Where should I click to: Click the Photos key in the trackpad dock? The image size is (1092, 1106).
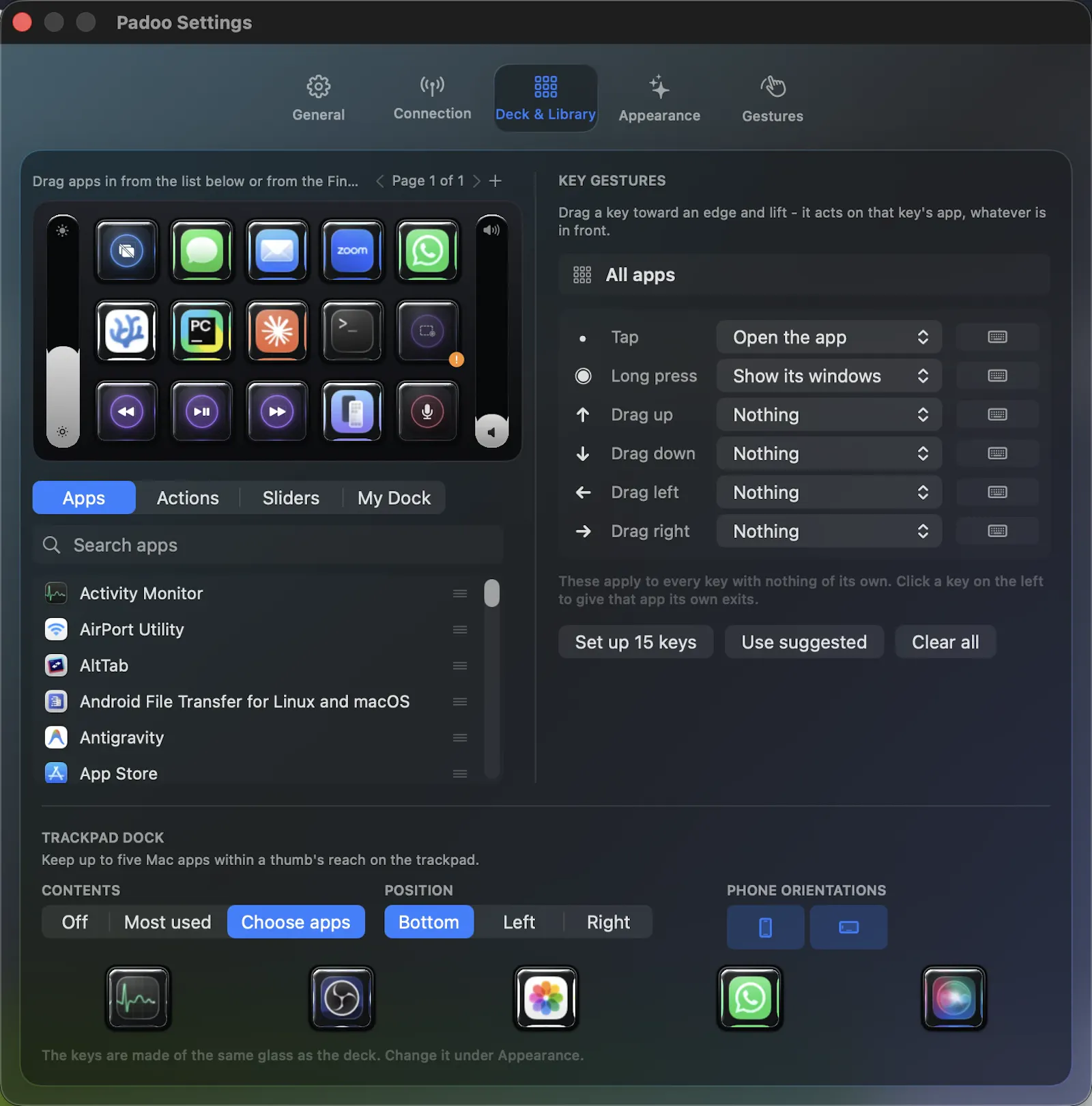tap(546, 998)
